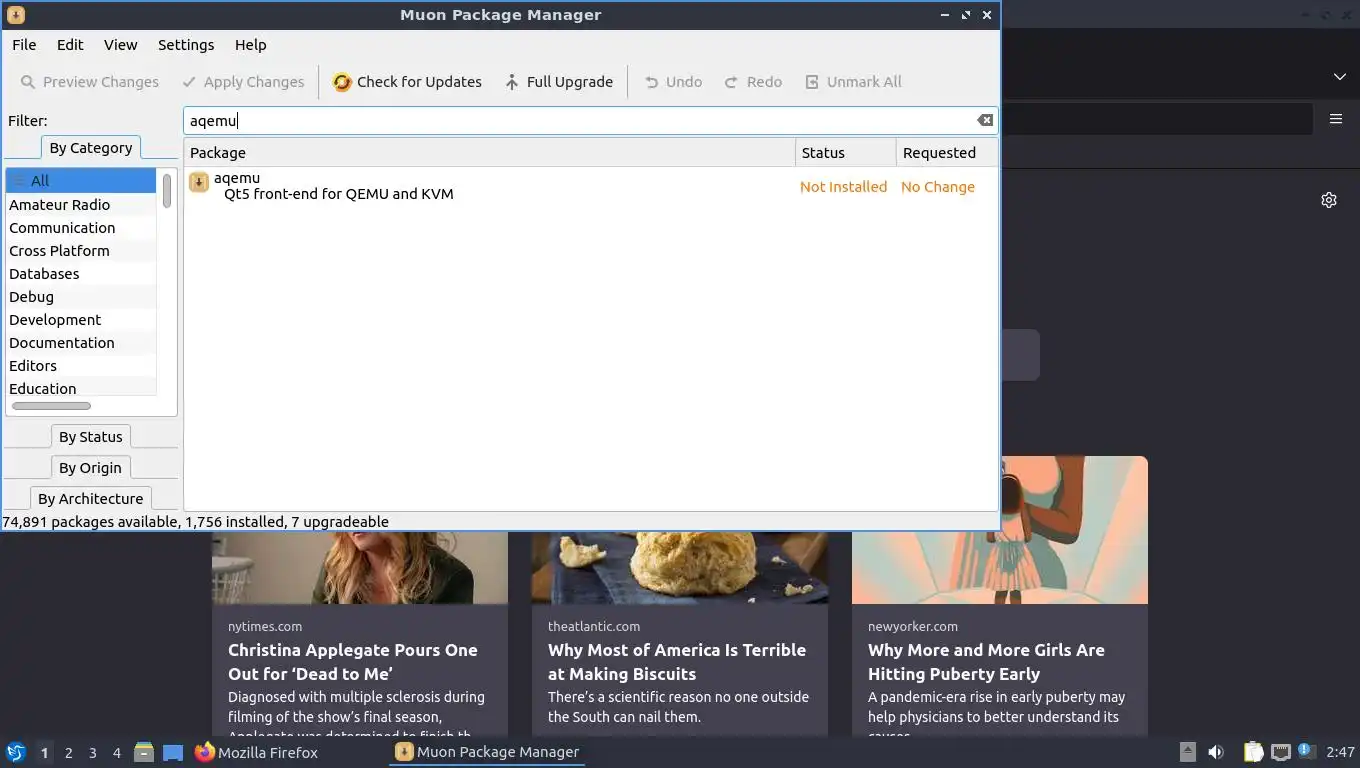
Task: Switch to virtual desktop 3
Action: coord(92,753)
